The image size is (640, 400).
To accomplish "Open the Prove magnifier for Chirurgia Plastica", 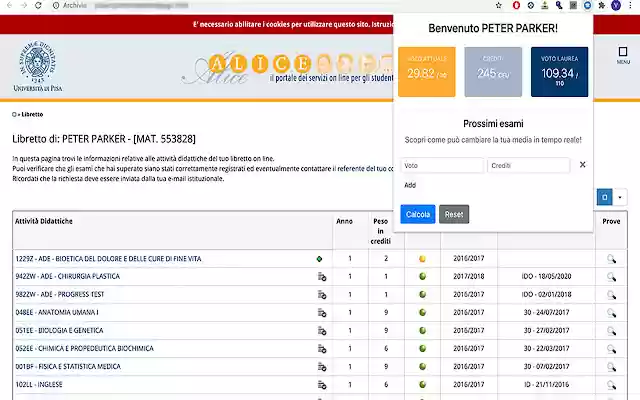I will tap(612, 277).
